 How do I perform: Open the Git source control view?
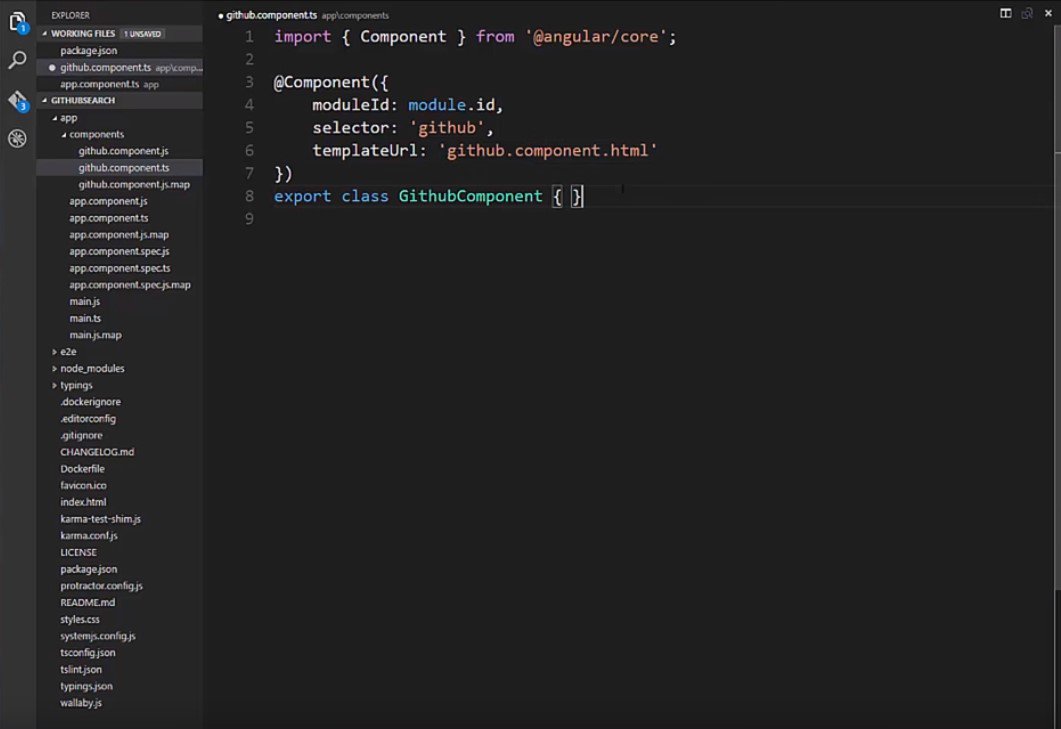(x=18, y=100)
